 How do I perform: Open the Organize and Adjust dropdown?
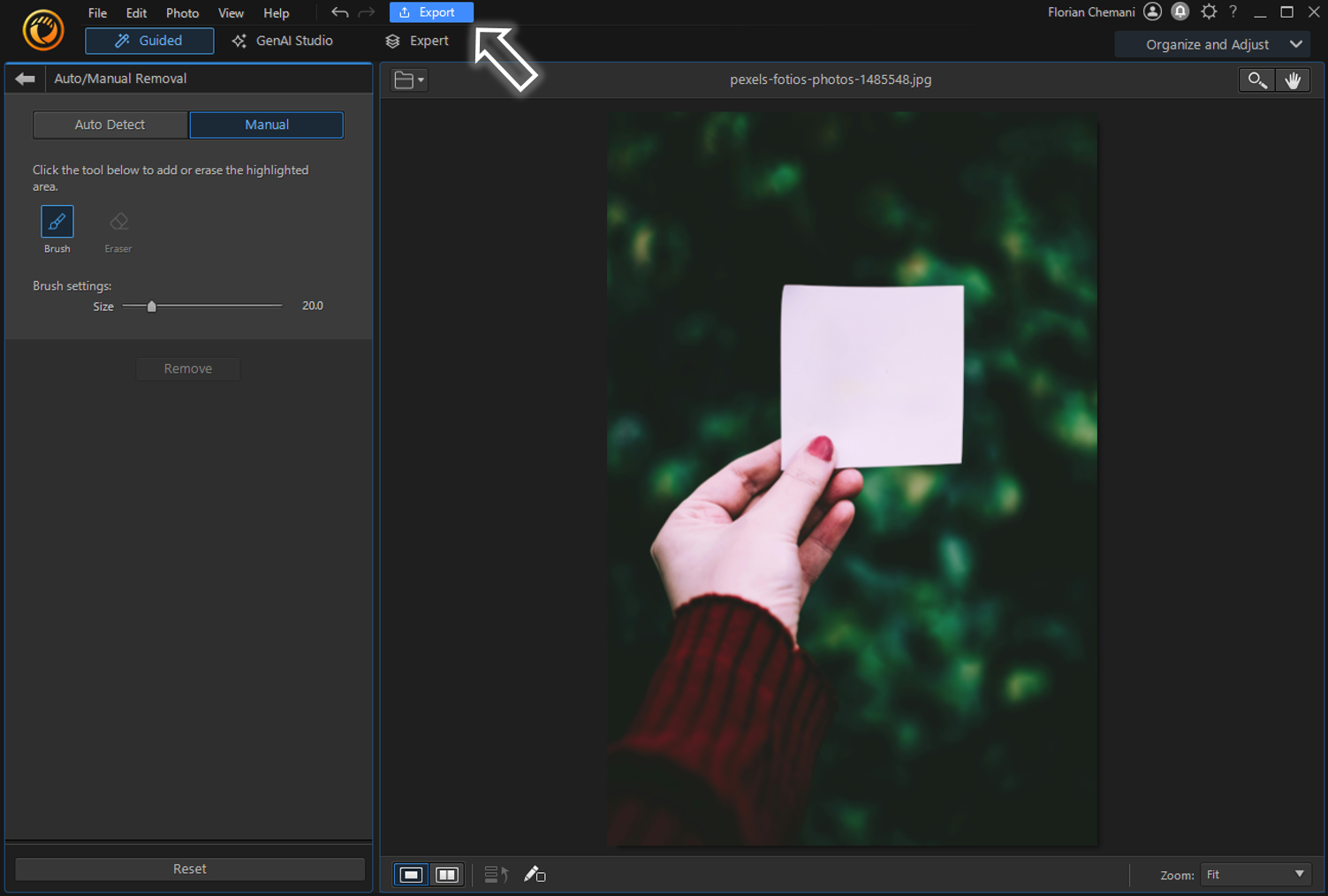pos(1211,43)
